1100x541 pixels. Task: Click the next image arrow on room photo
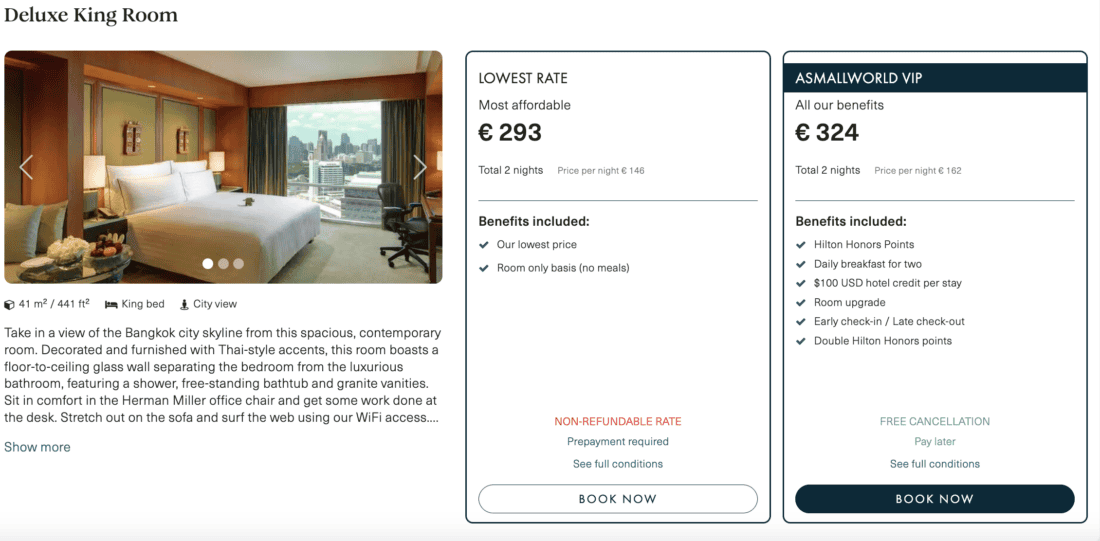tap(420, 167)
